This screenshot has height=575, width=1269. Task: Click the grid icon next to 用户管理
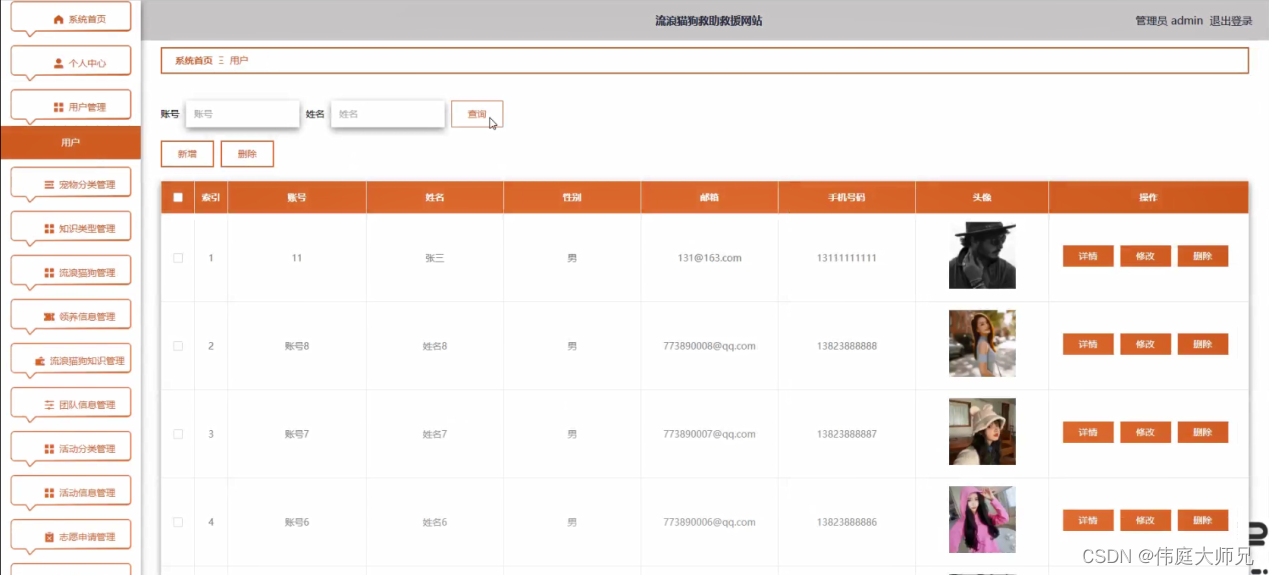[58, 107]
